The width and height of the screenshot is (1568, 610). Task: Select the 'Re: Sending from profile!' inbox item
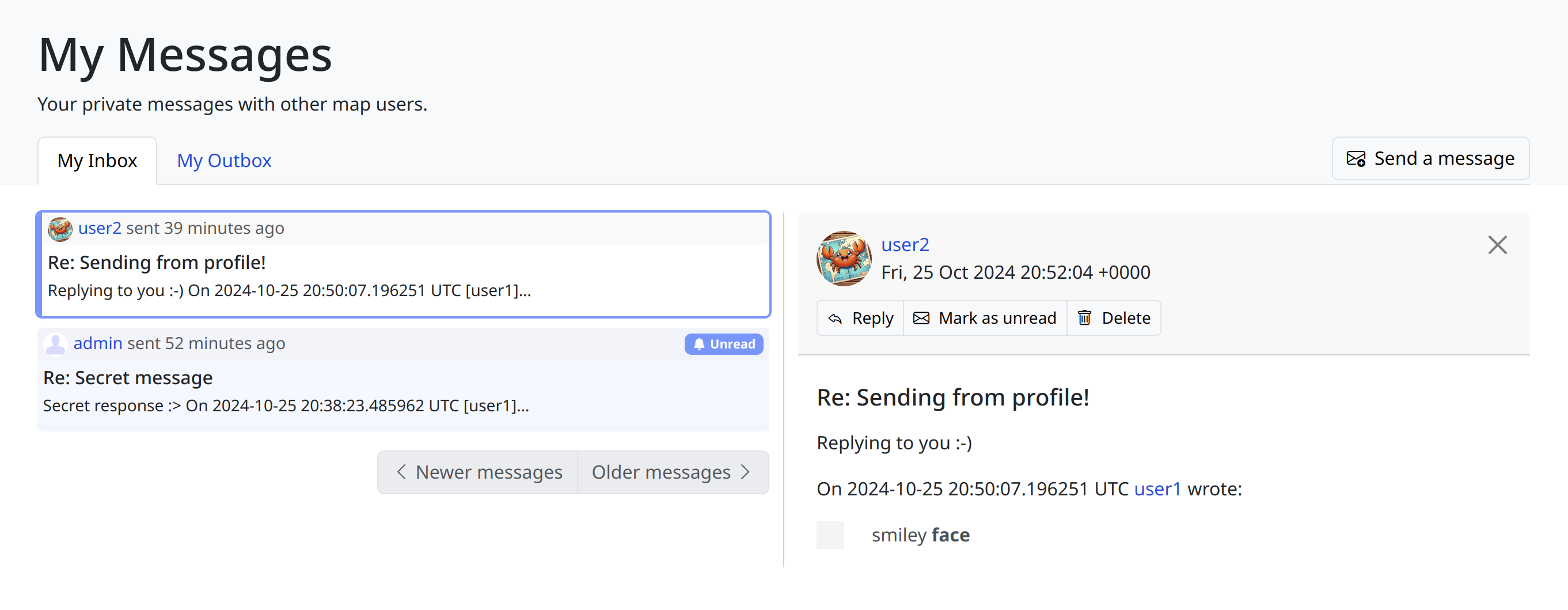[157, 263]
